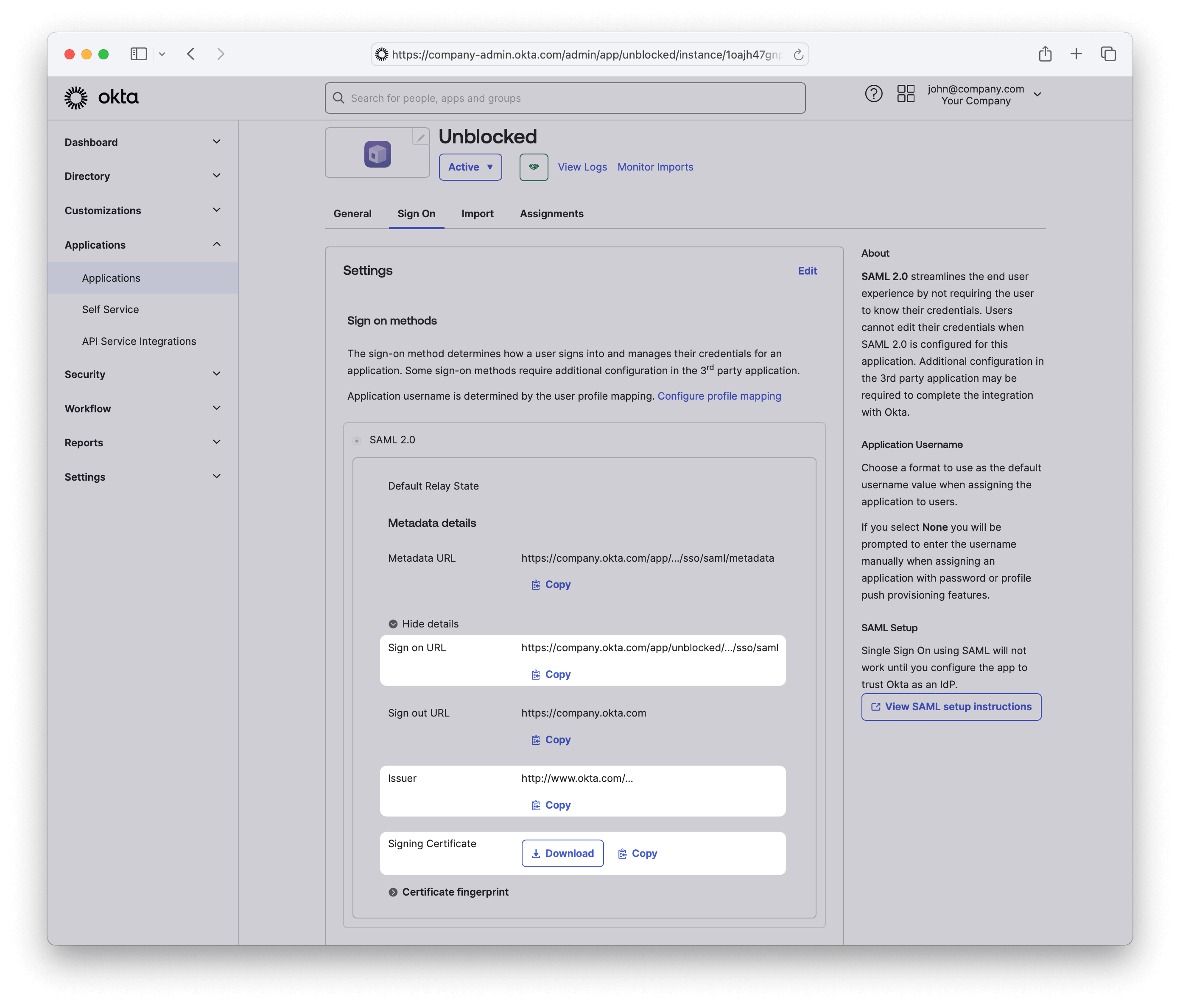
Task: Open the Safari sidebar options chevron
Action: (162, 54)
